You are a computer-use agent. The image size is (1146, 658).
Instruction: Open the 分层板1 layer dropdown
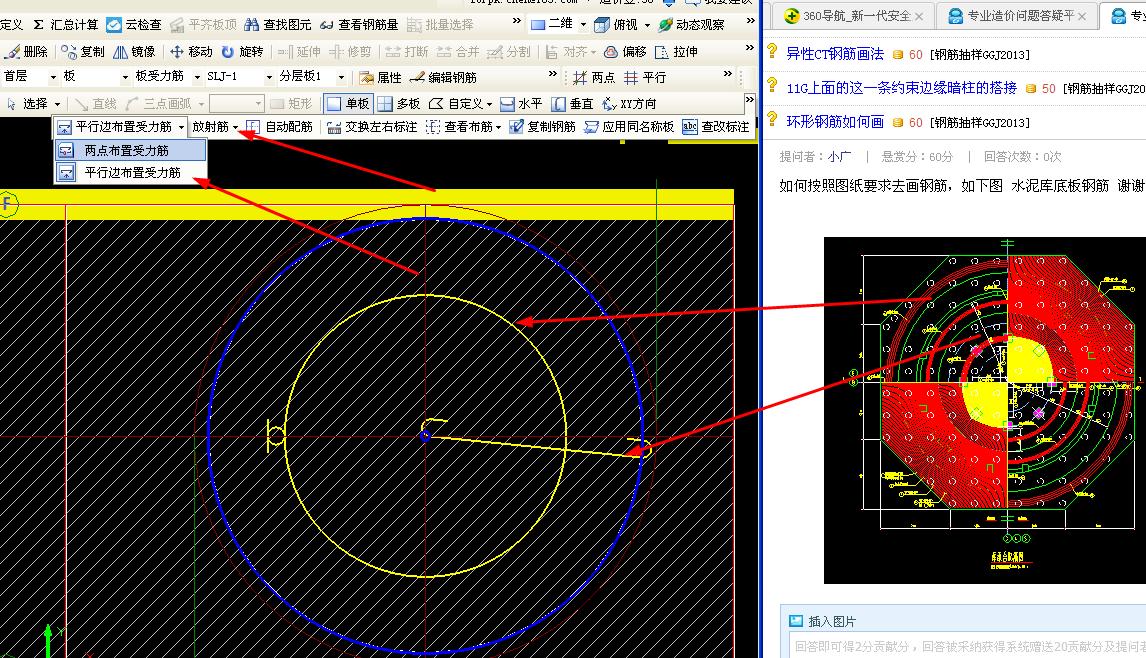(x=311, y=77)
